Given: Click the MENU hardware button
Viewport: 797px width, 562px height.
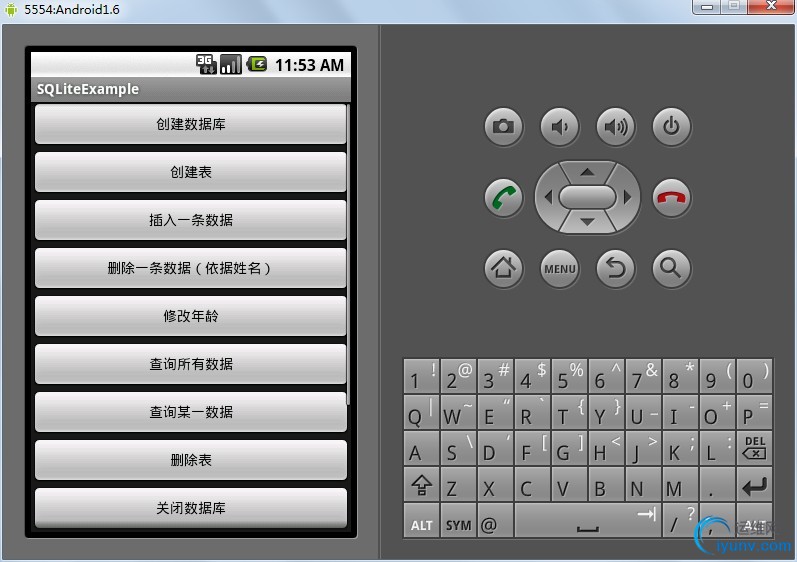Looking at the screenshot, I should coord(559,268).
